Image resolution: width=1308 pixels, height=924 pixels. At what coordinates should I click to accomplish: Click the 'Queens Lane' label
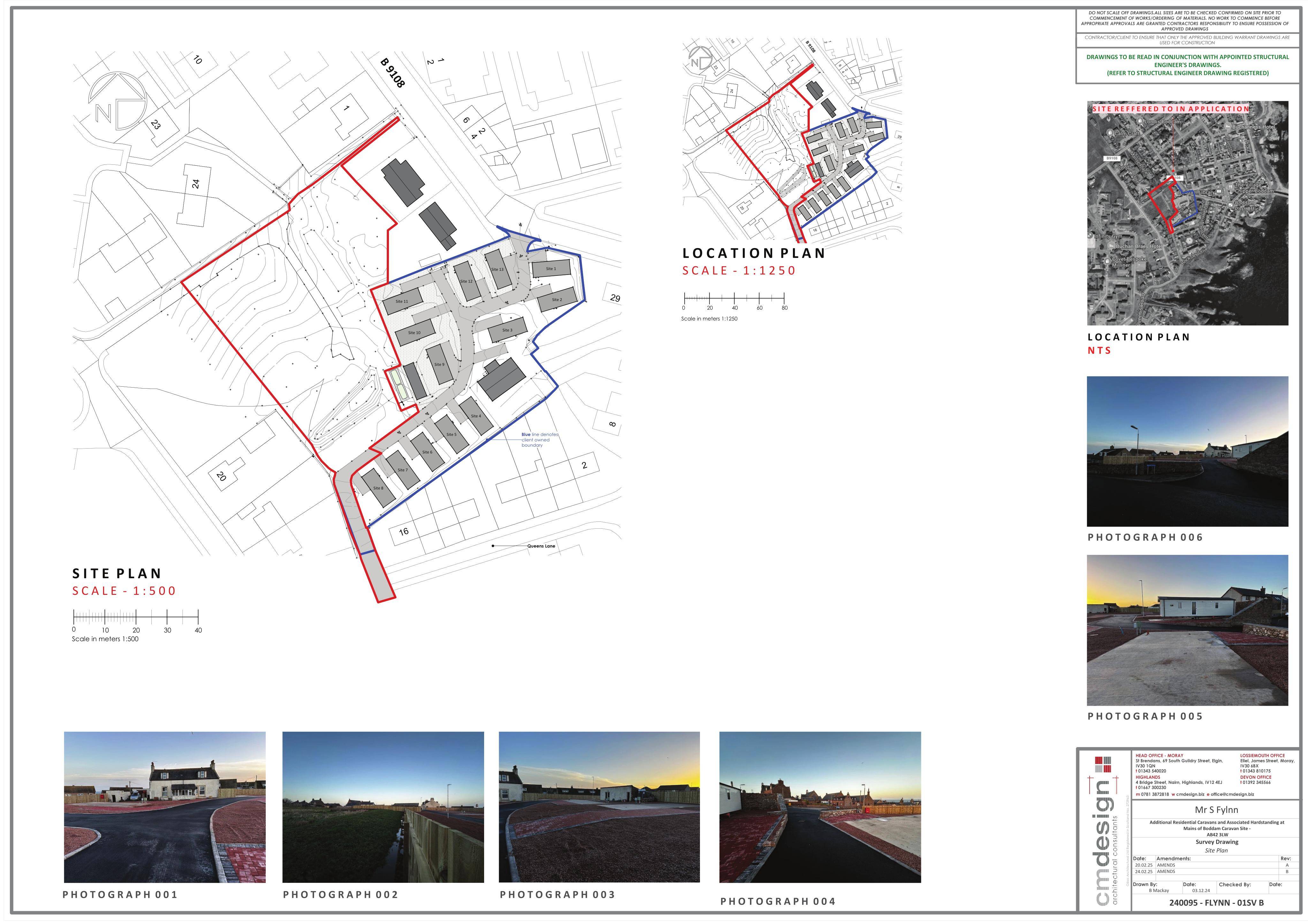click(x=541, y=546)
